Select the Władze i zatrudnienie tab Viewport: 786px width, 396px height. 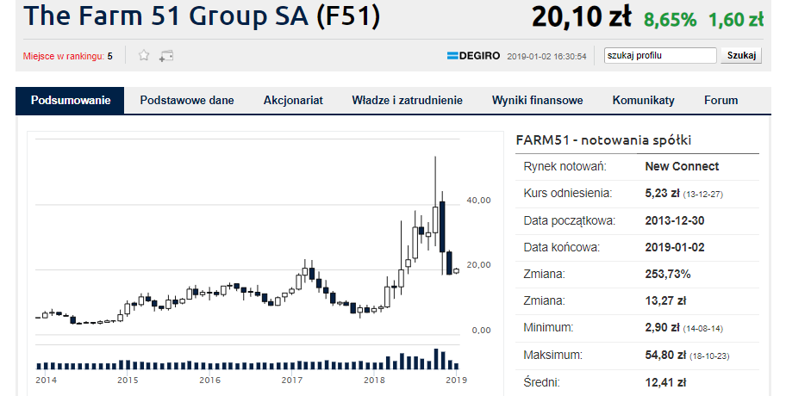coord(407,100)
